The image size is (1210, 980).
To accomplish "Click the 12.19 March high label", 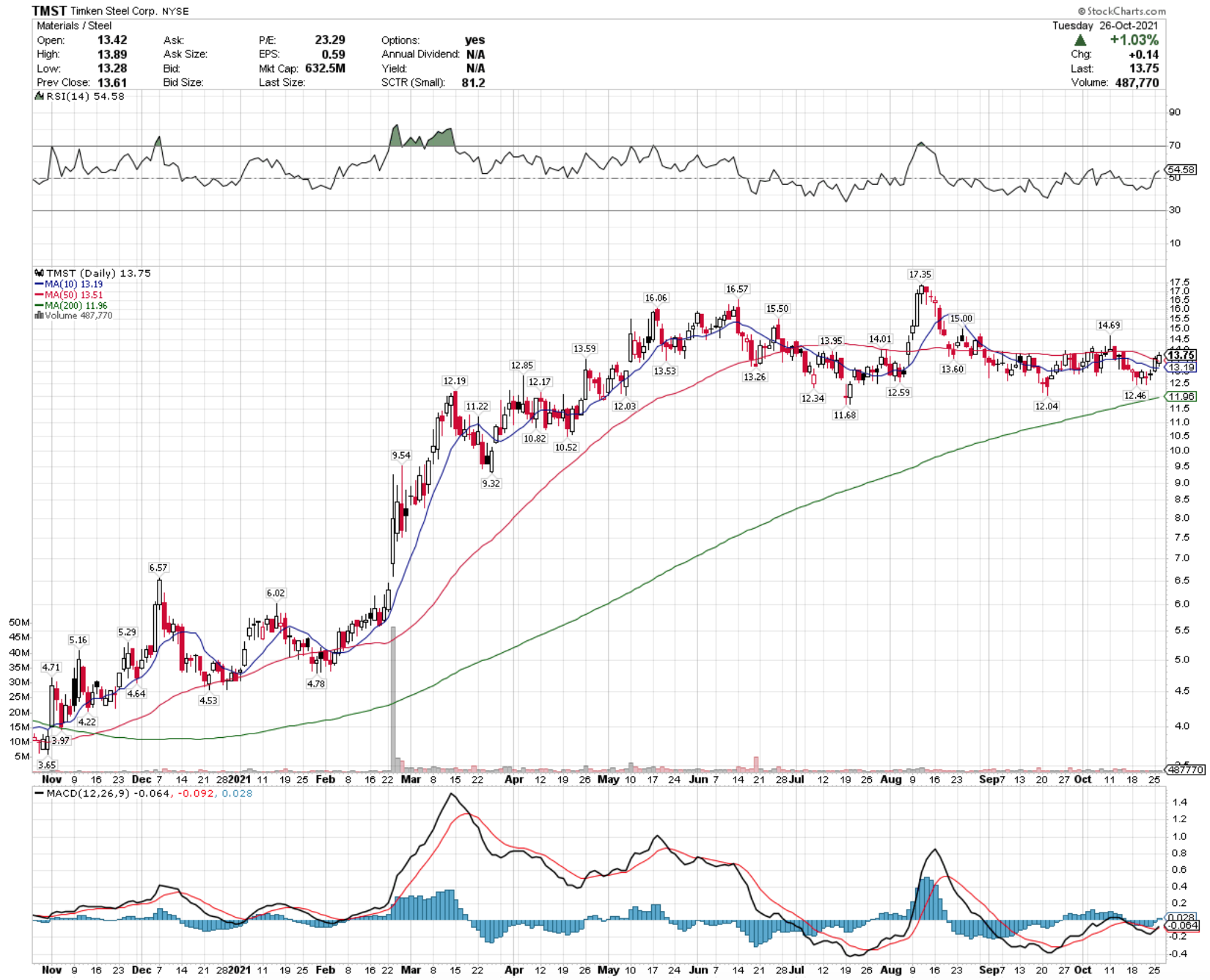I will pos(455,381).
